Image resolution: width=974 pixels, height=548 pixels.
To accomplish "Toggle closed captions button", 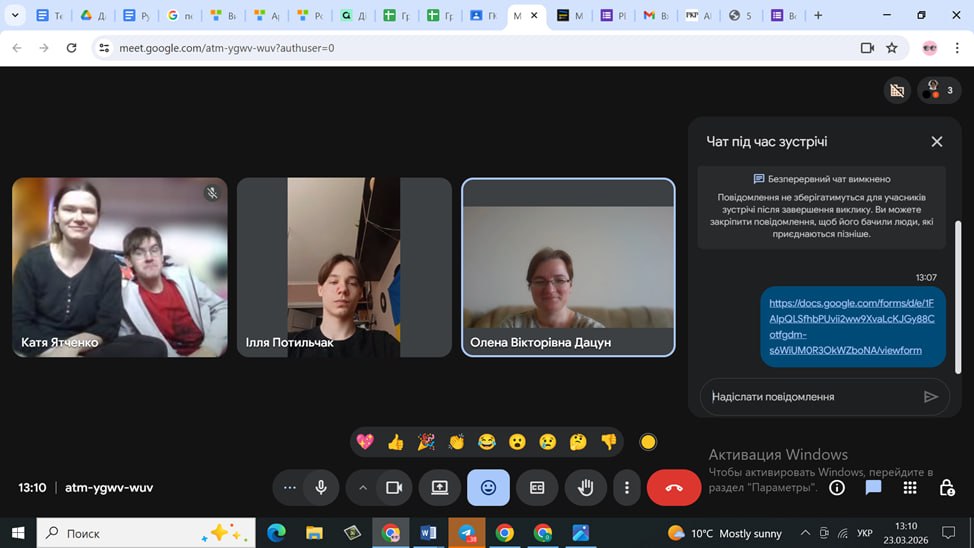I will [537, 488].
